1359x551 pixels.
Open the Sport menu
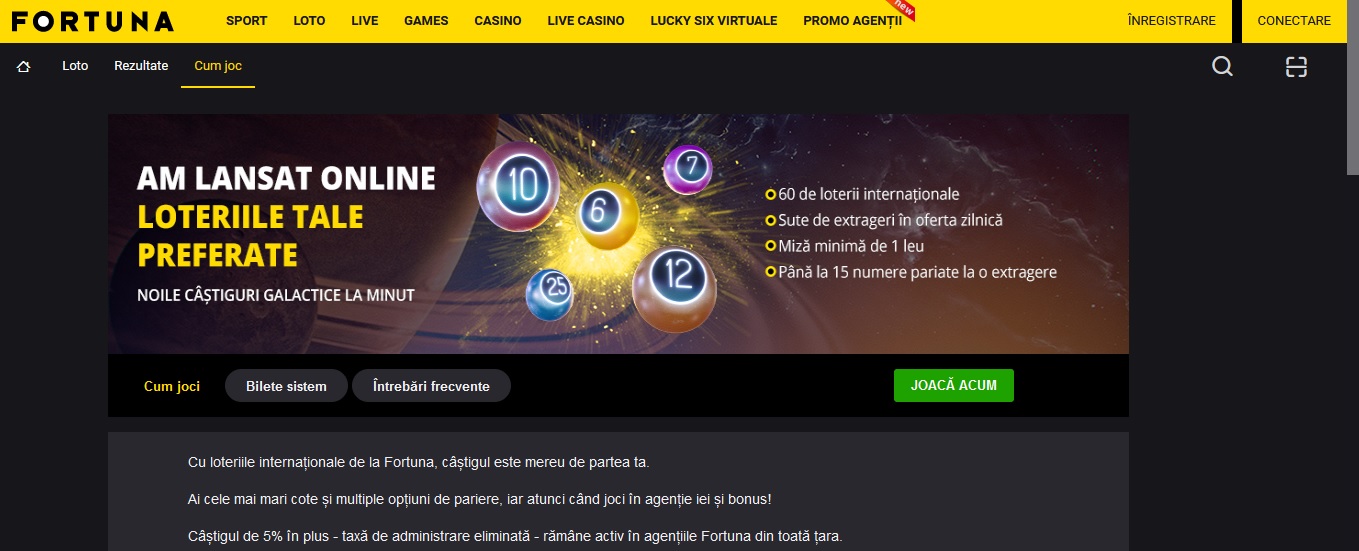(x=246, y=21)
